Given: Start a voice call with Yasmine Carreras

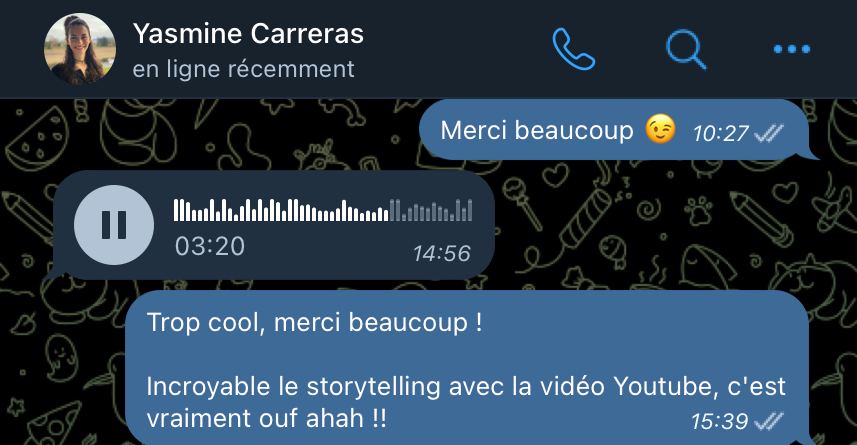Looking at the screenshot, I should click(x=573, y=49).
